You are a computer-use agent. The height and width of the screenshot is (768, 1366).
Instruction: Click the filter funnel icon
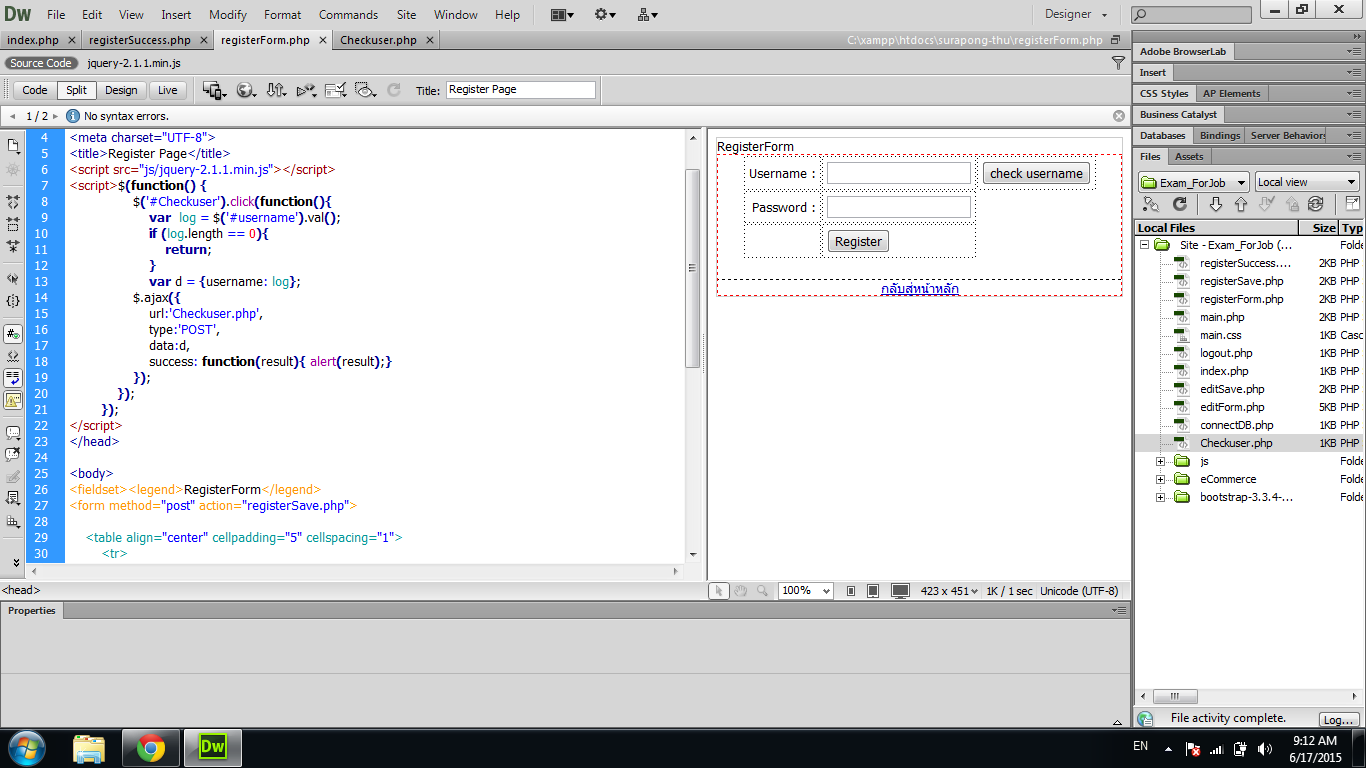(x=1118, y=63)
